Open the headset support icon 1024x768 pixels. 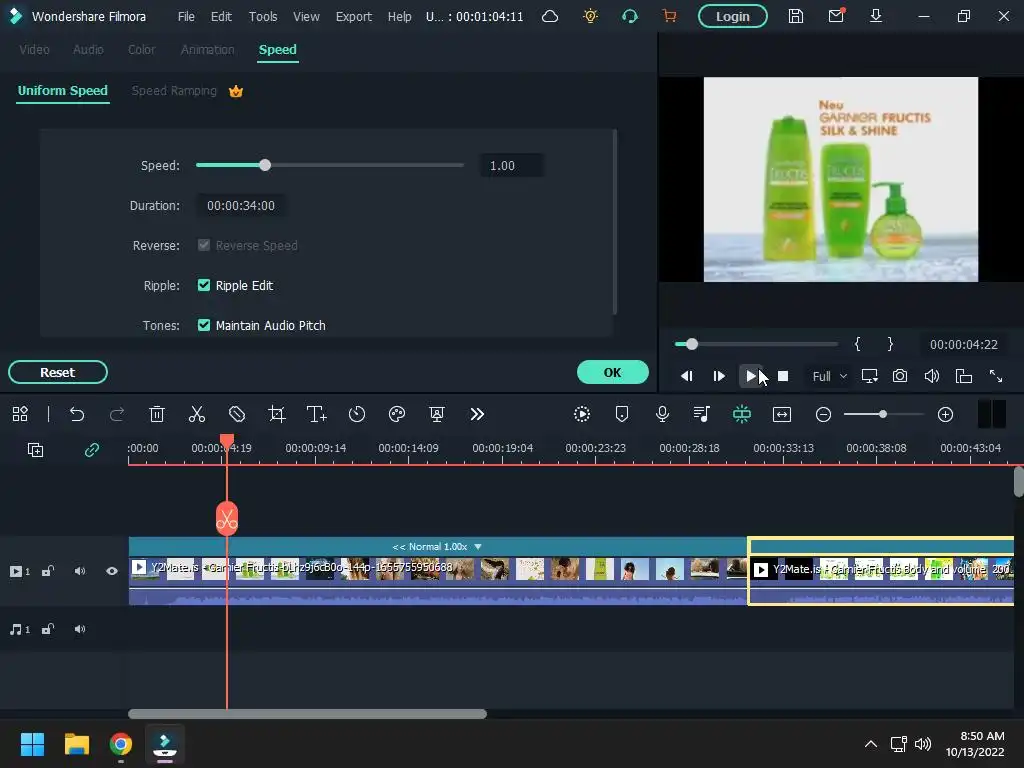(630, 16)
